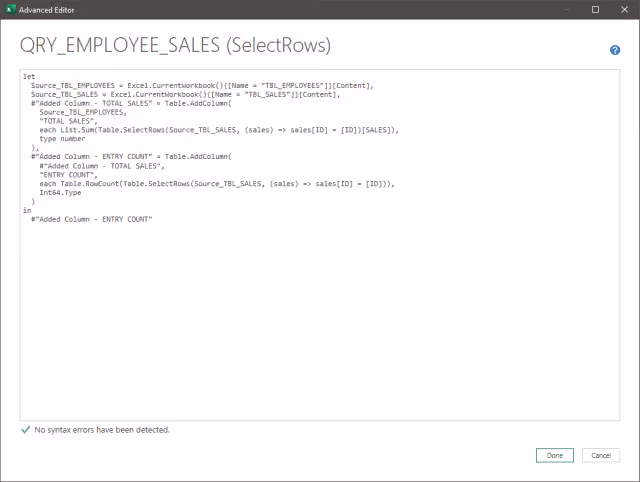Image resolution: width=640 pixels, height=482 pixels.
Task: Click the Added Column - ENTRY COUNT definition line
Action: click(131, 156)
